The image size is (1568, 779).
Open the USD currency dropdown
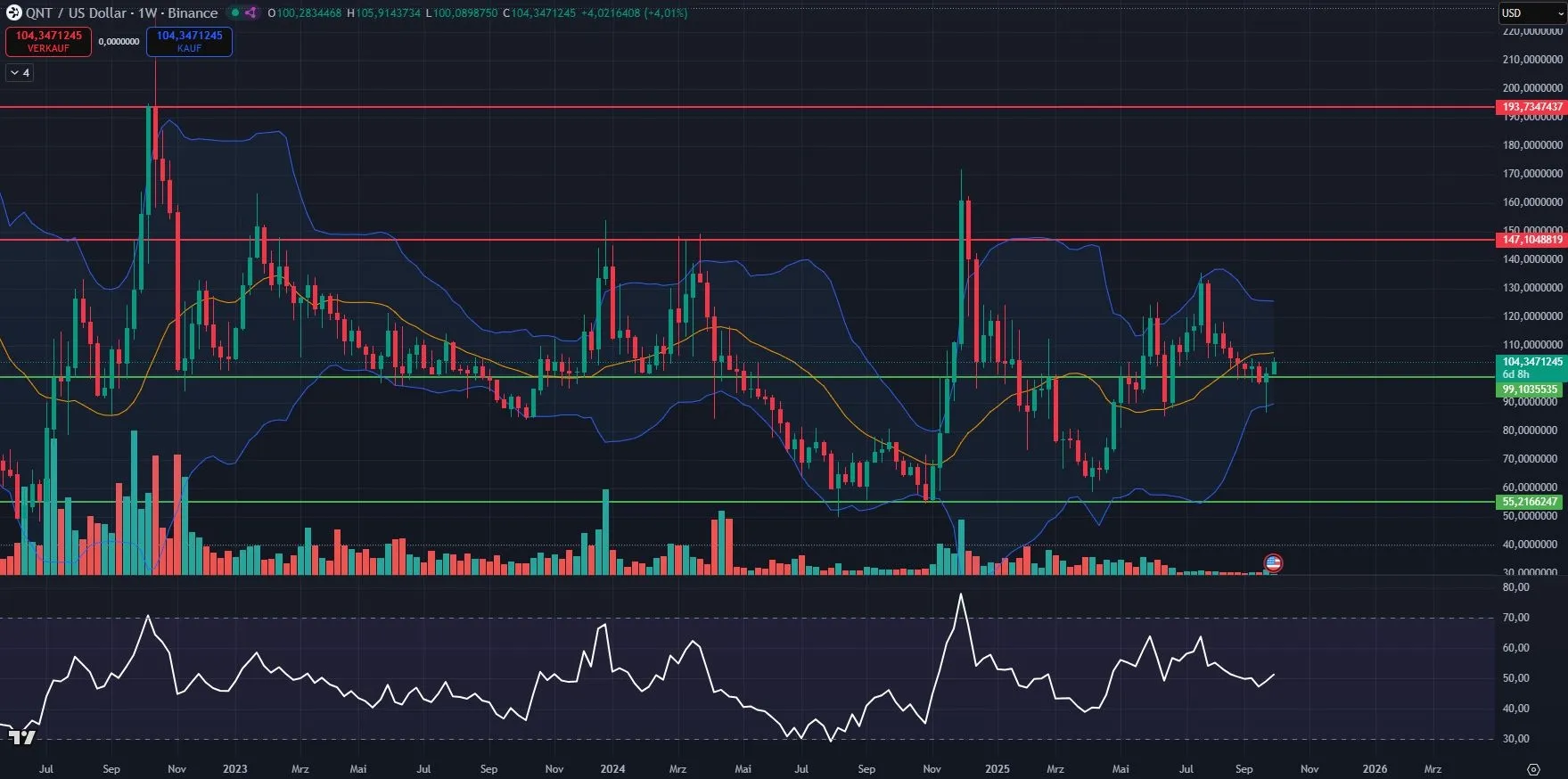click(x=1530, y=12)
